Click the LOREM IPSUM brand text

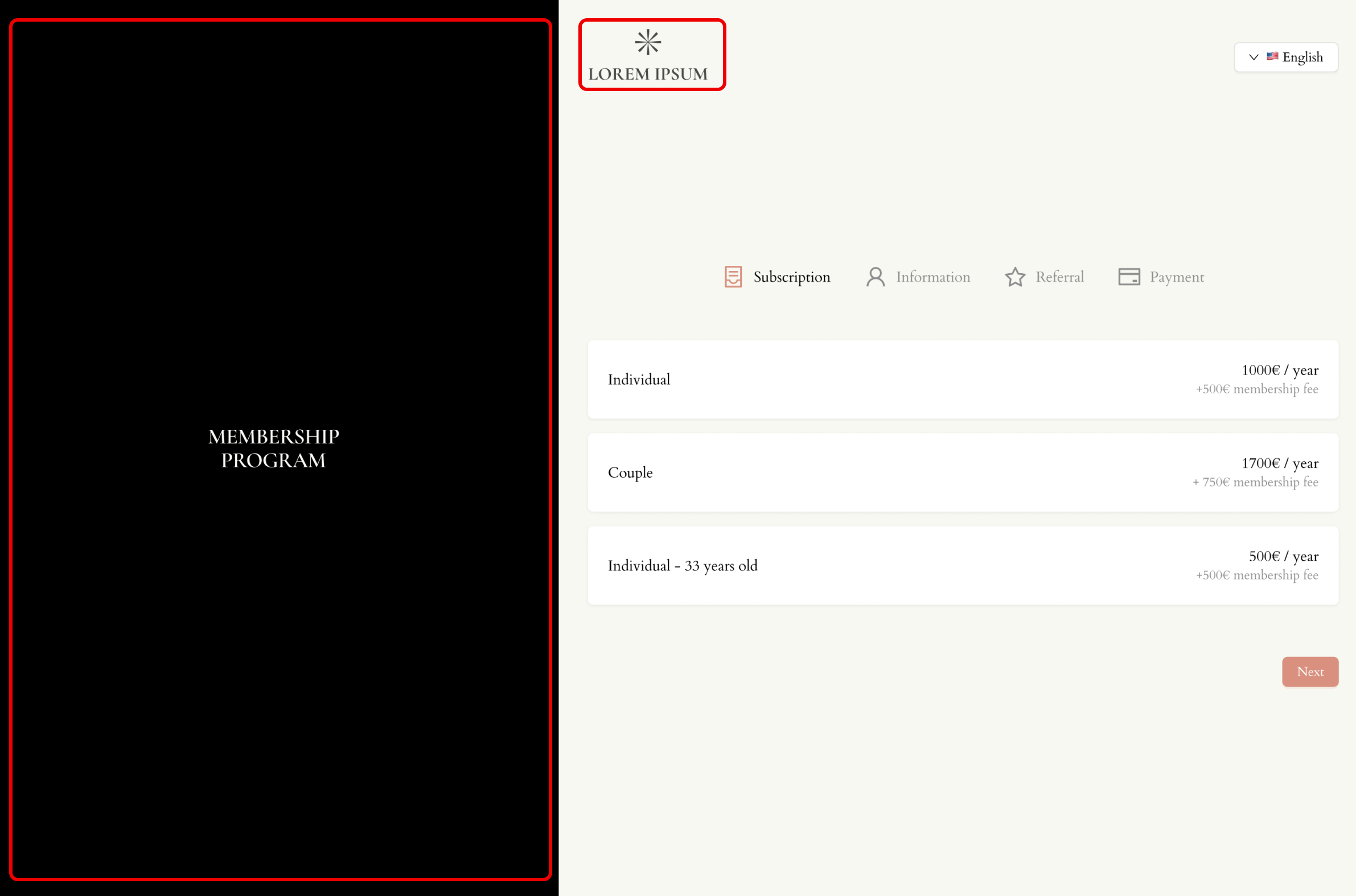(647, 73)
